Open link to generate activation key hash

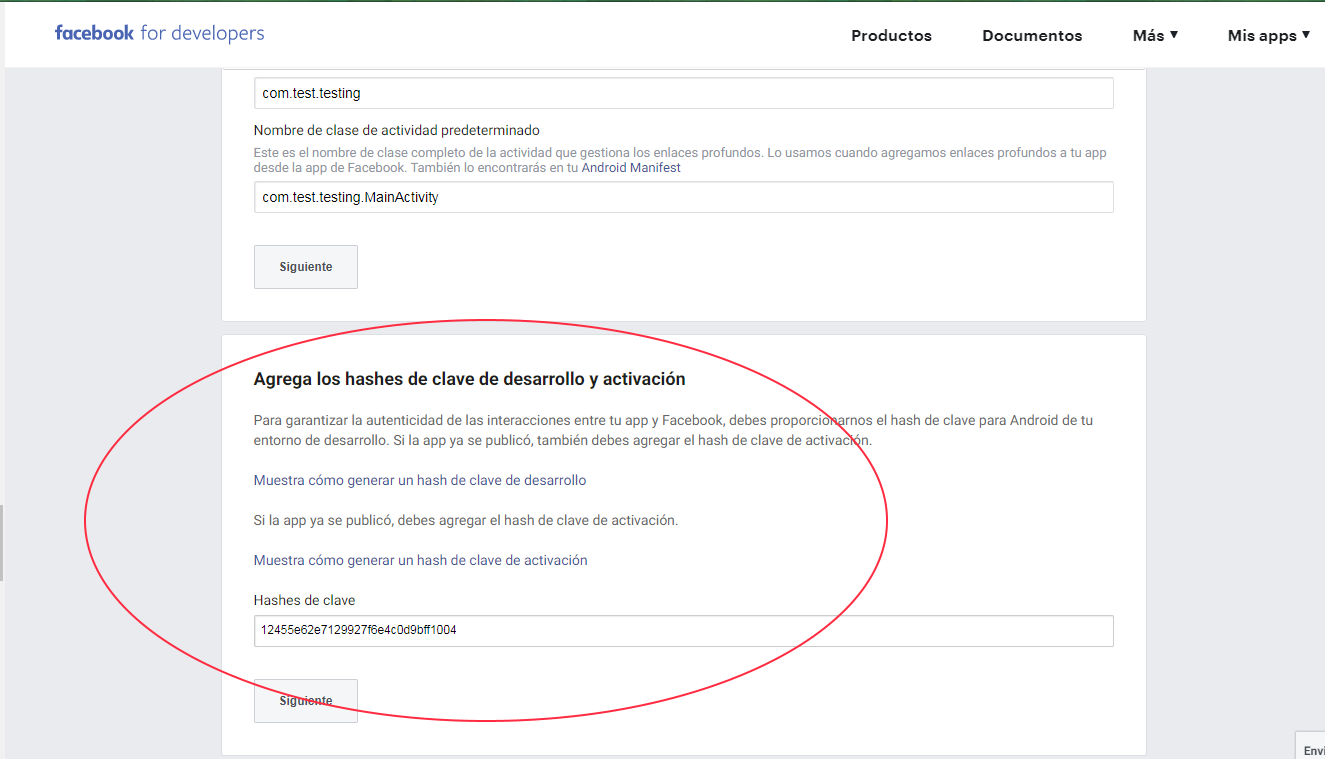coord(421,560)
